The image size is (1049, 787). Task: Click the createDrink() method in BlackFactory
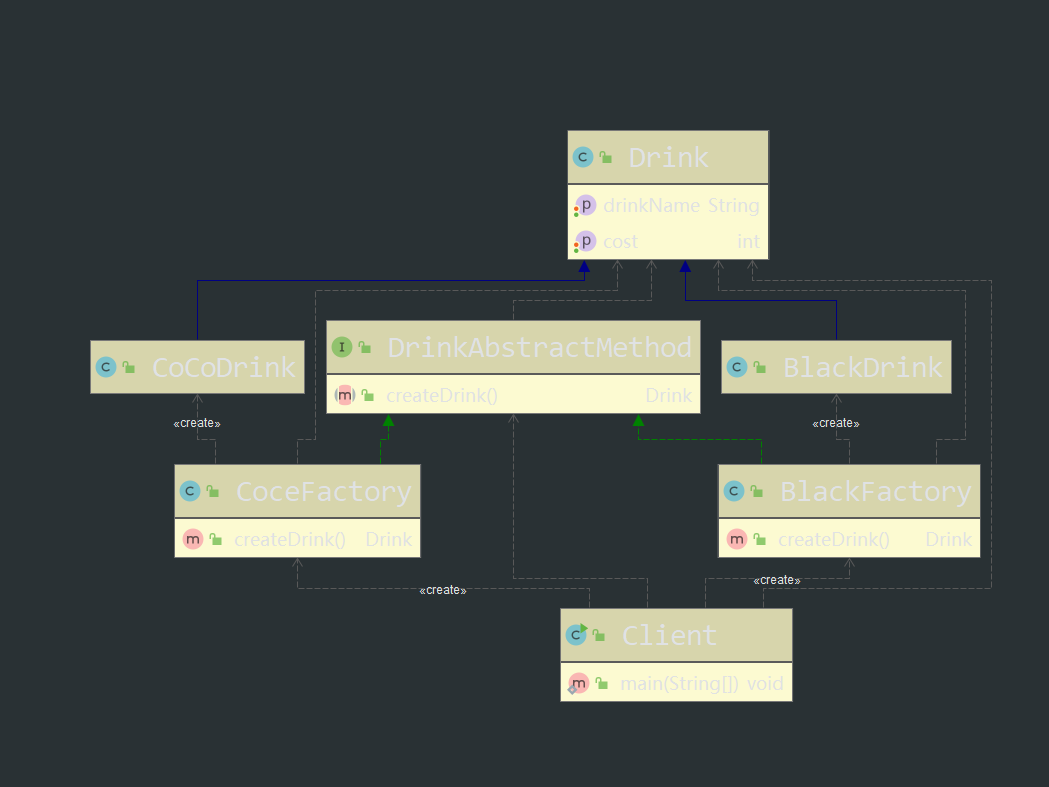[x=833, y=539]
